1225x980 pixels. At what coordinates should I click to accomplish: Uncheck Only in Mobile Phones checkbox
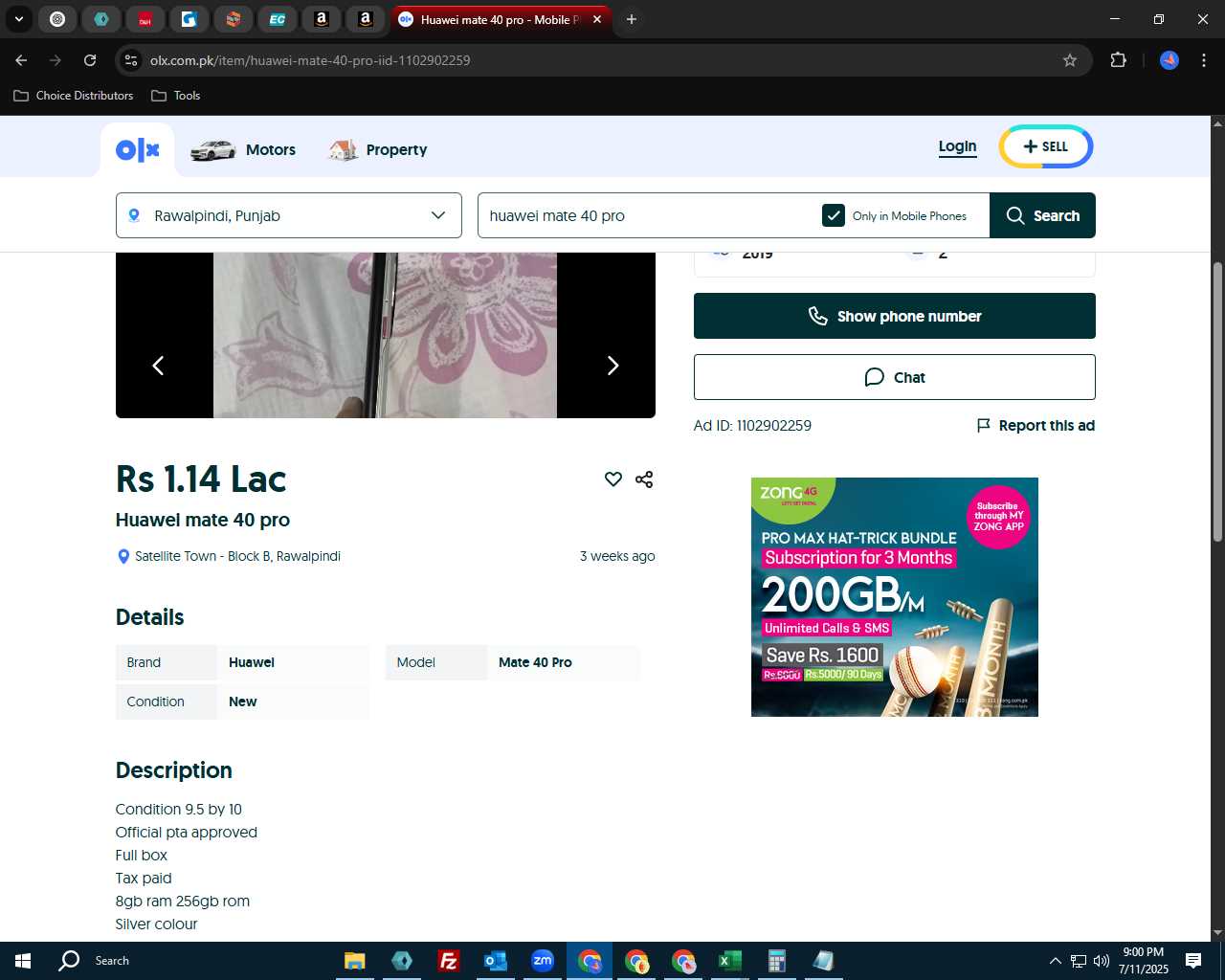[834, 215]
